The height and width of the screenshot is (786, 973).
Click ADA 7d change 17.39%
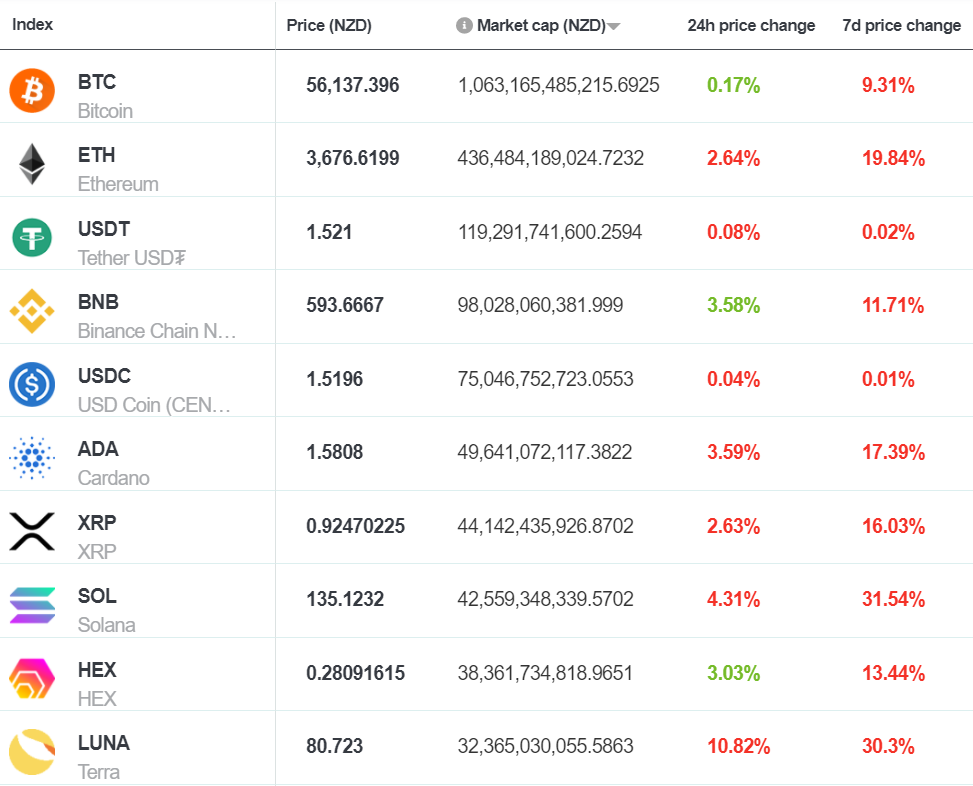pos(893,452)
